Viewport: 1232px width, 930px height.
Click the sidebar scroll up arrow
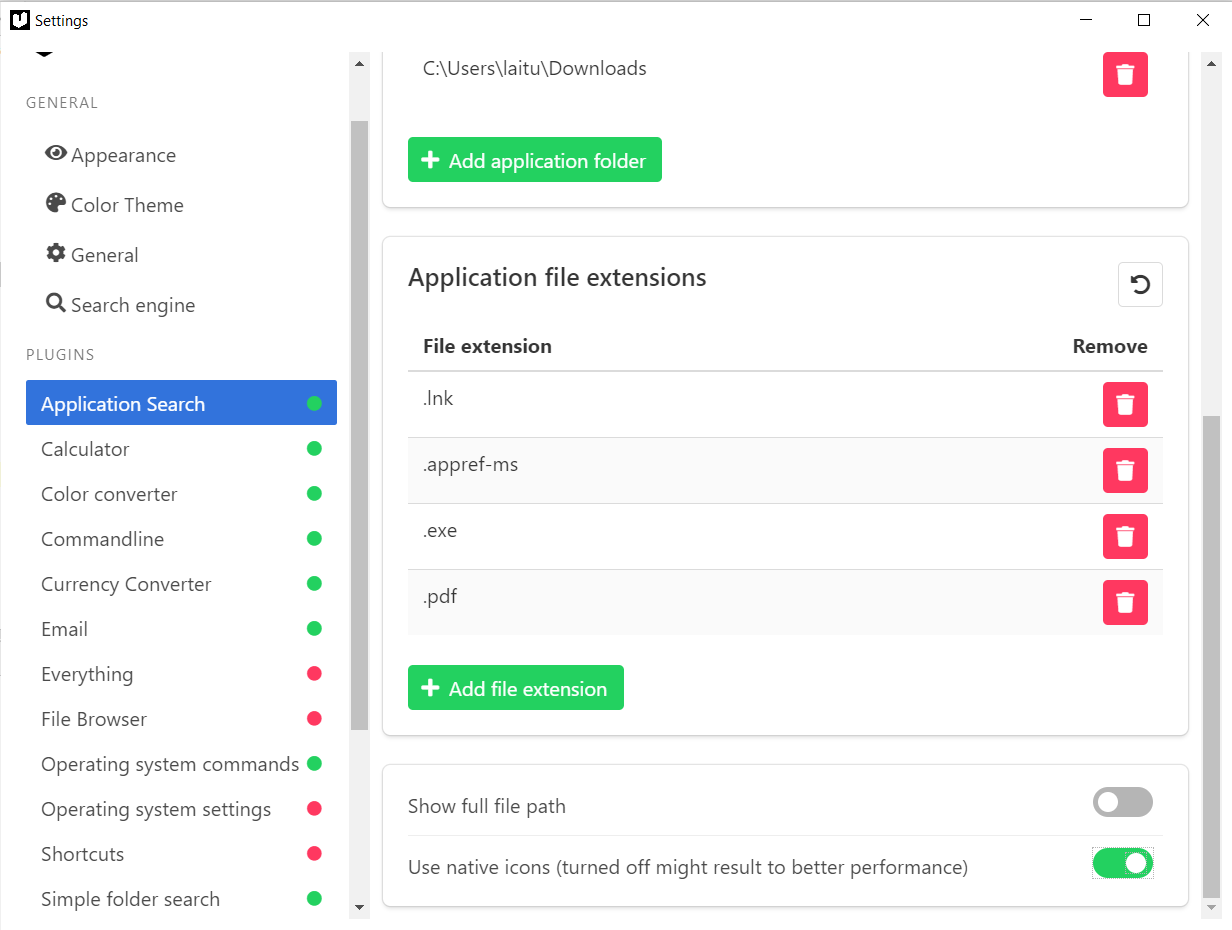[360, 63]
